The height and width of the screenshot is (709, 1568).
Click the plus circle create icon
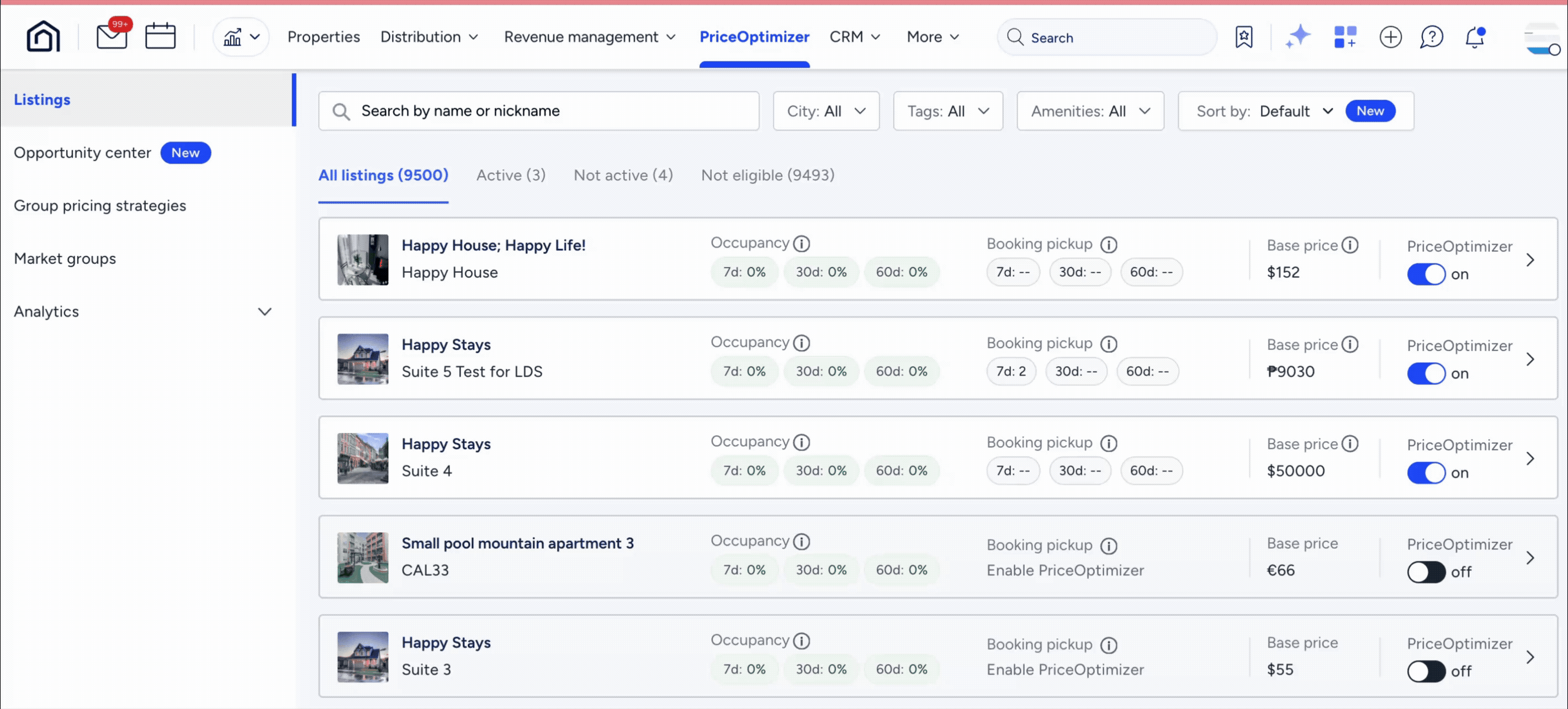click(1390, 36)
